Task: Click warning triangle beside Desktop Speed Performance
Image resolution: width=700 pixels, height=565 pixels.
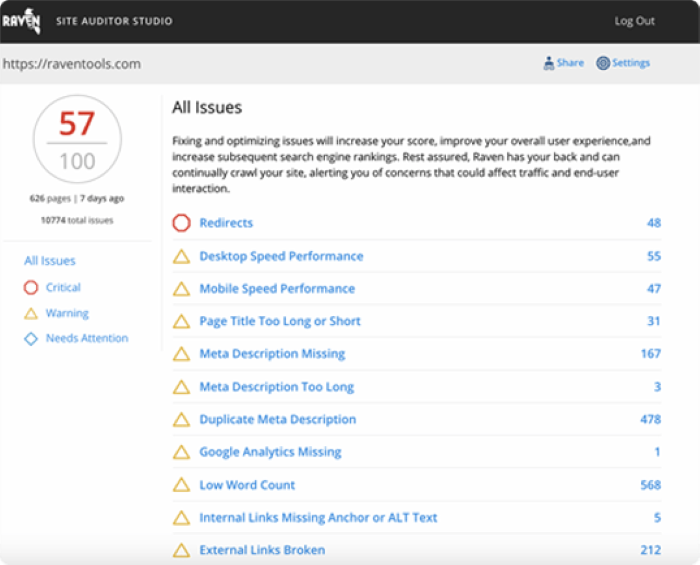Action: click(x=181, y=256)
